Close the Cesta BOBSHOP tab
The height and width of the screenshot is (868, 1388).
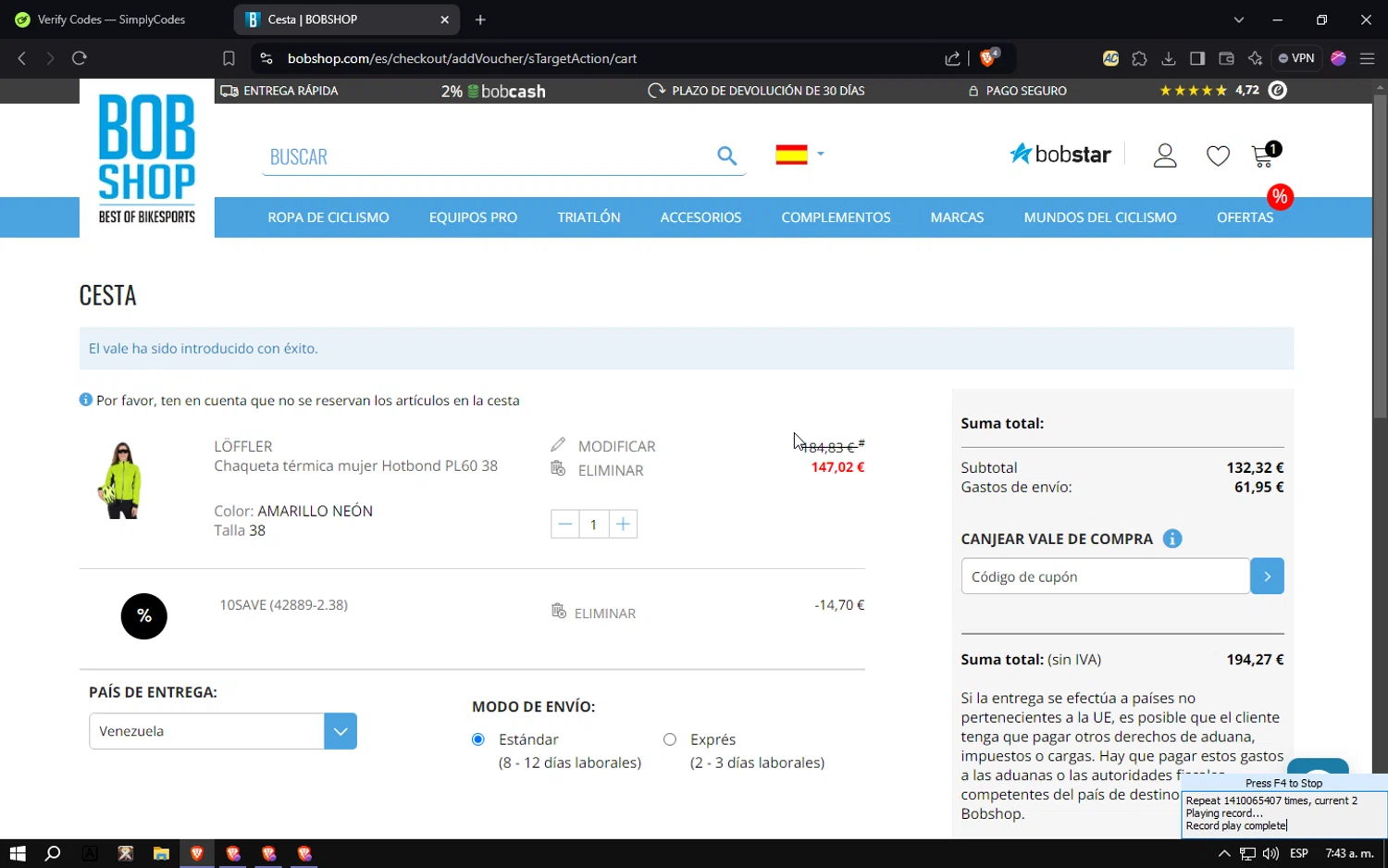click(444, 19)
